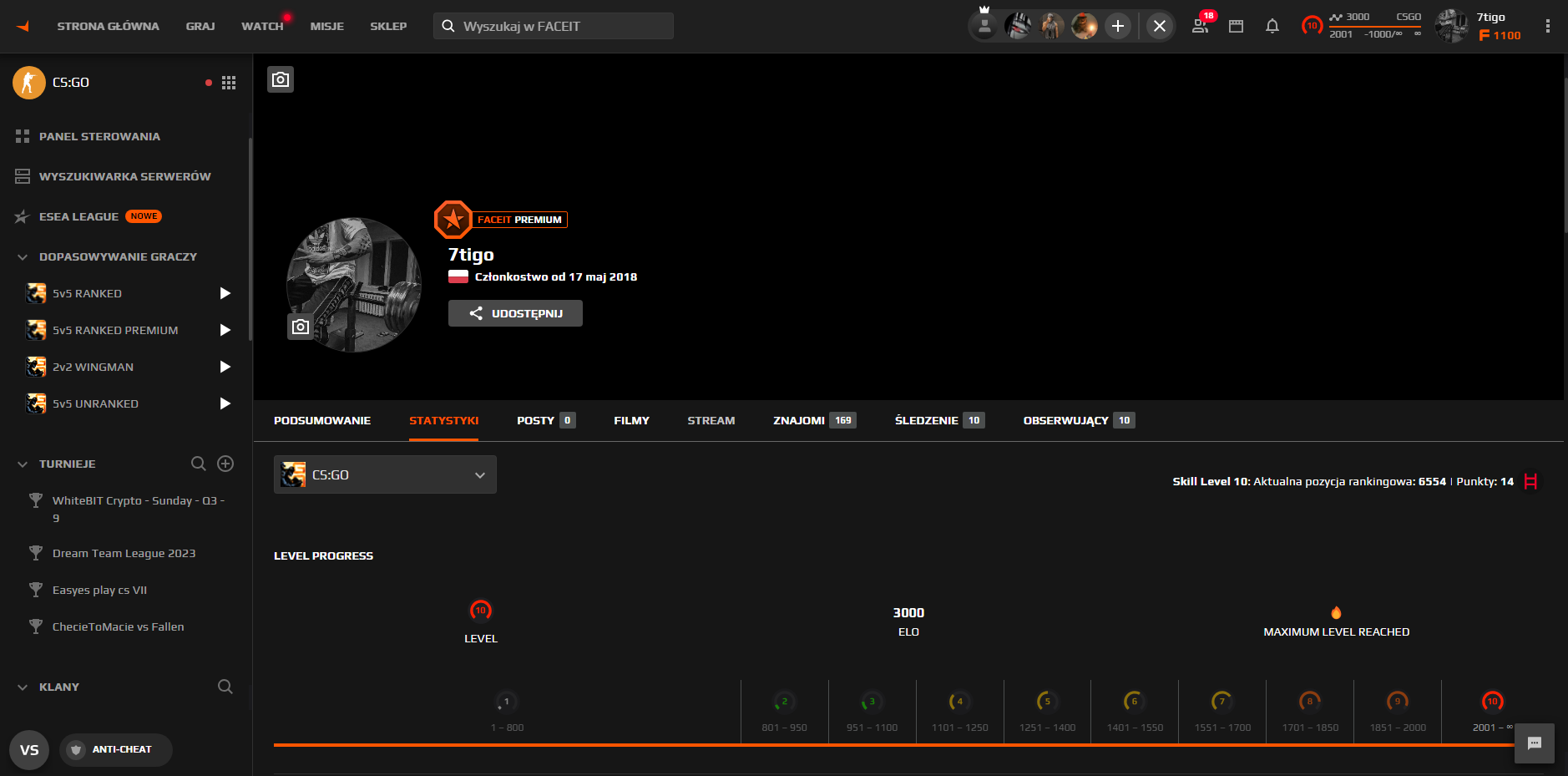The image size is (1568, 776).
Task: Switch to the PODSUMOWANIE tab
Action: pyautogui.click(x=322, y=420)
